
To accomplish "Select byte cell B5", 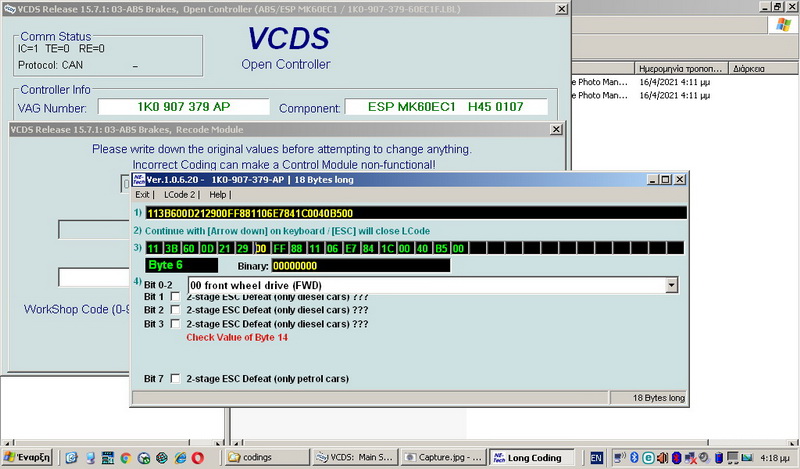I will [x=441, y=249].
